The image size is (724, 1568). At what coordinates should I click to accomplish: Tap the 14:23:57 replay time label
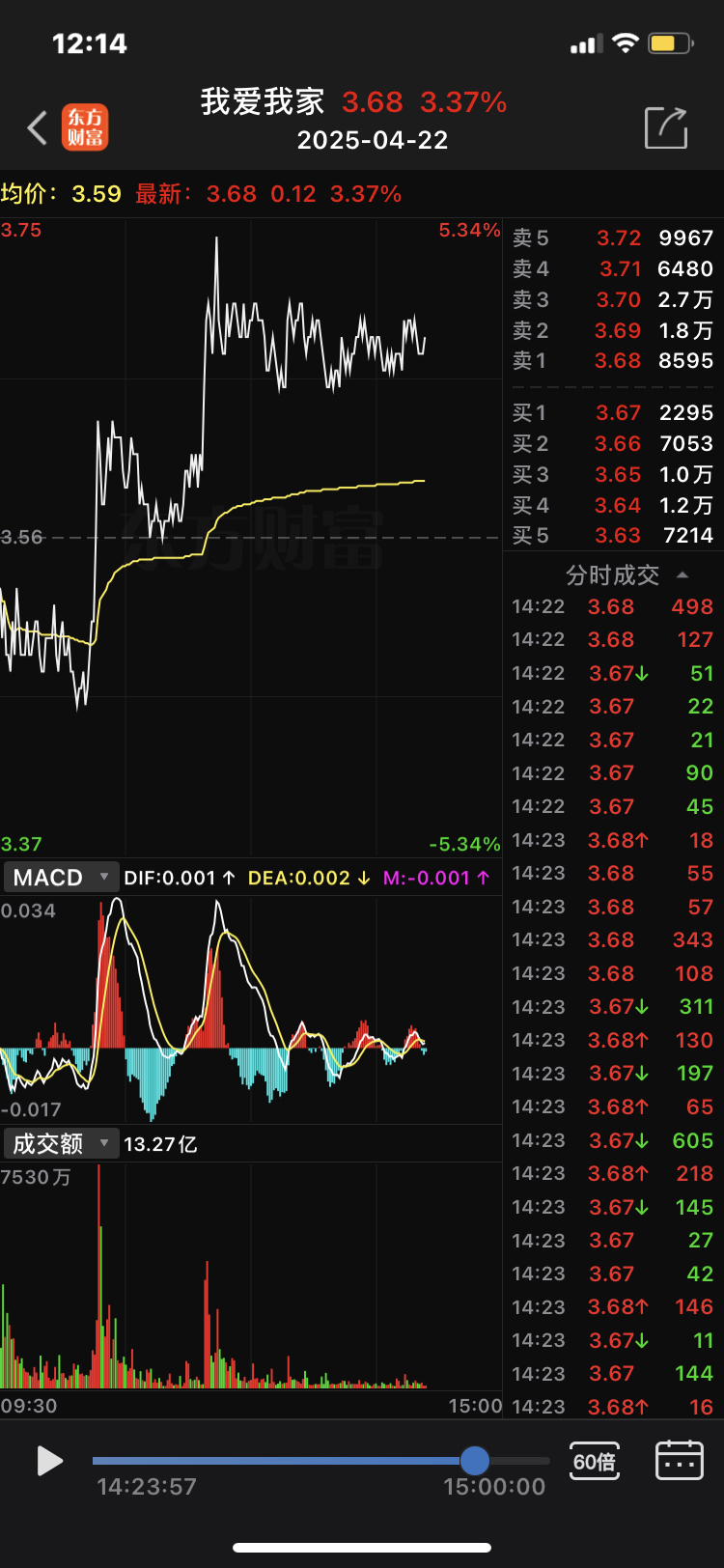(147, 1487)
